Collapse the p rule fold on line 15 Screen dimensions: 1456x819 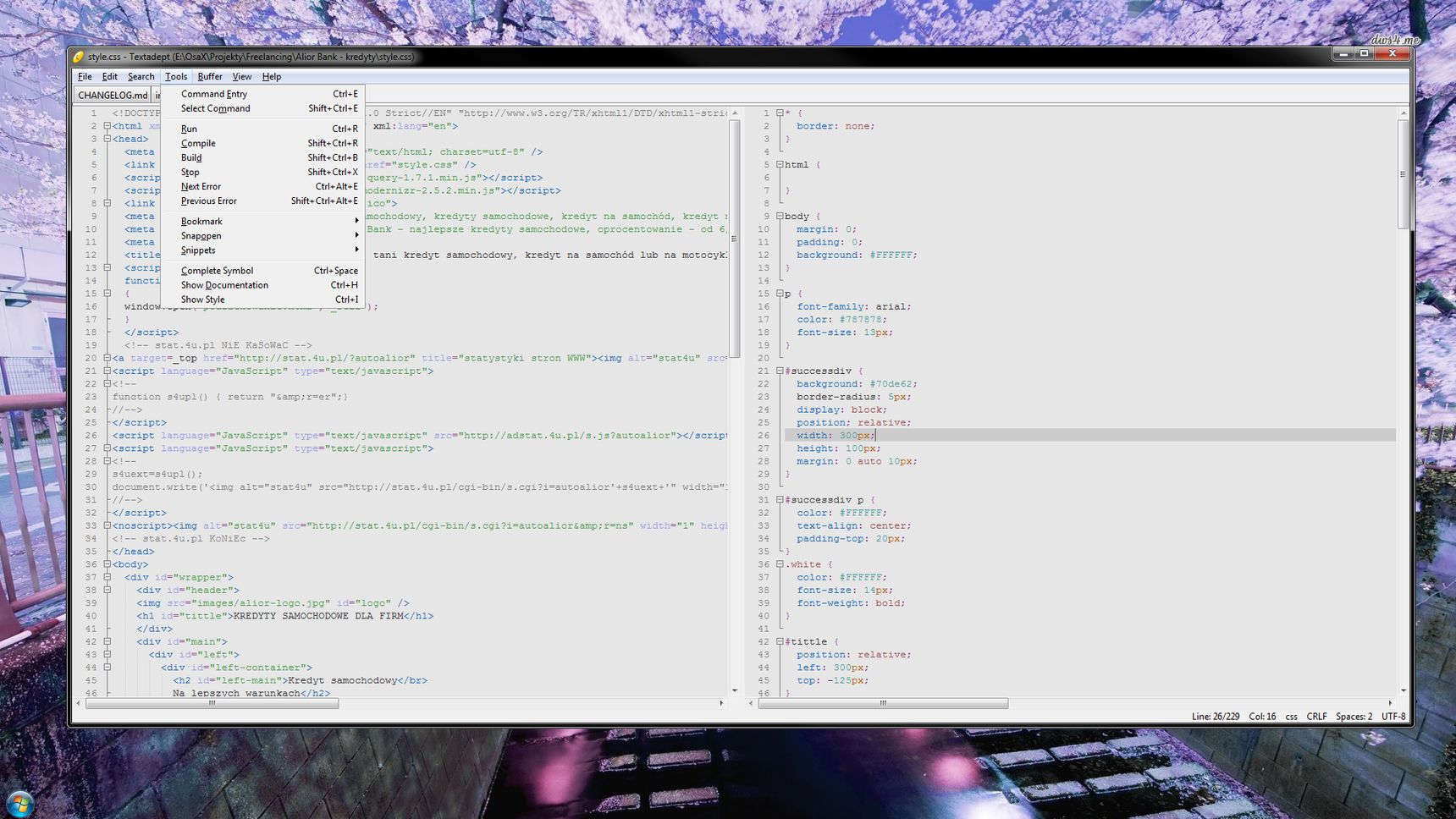(x=780, y=294)
